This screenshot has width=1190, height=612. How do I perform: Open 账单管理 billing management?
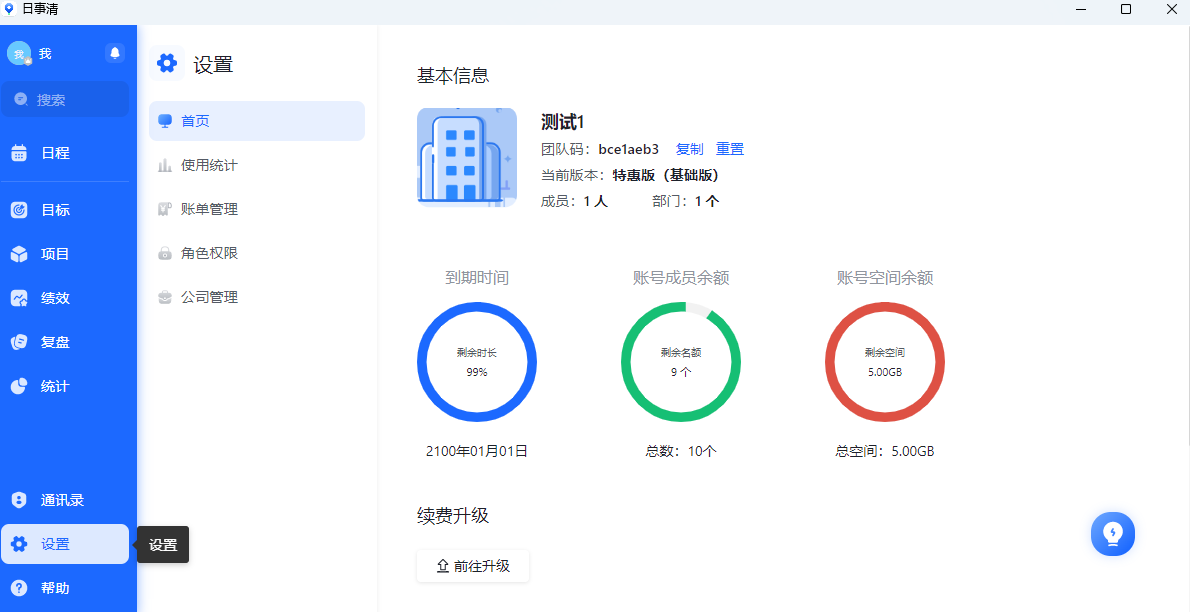(x=209, y=208)
